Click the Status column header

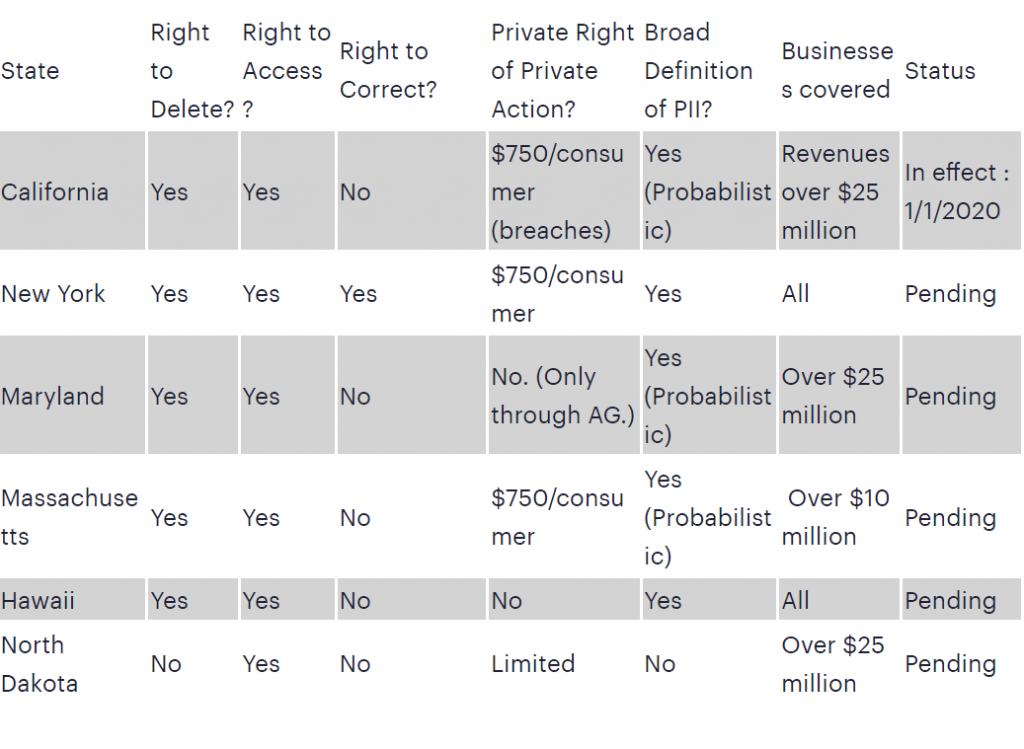[x=940, y=71]
